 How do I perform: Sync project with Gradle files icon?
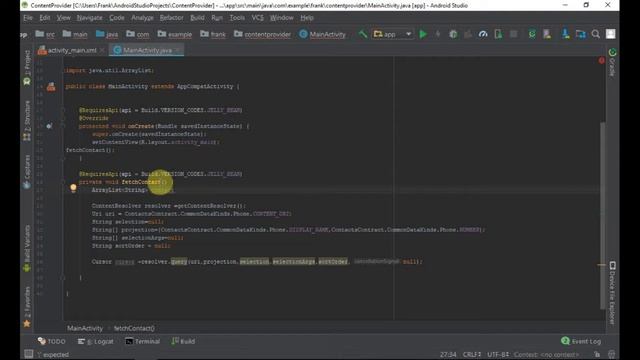coord(532,34)
